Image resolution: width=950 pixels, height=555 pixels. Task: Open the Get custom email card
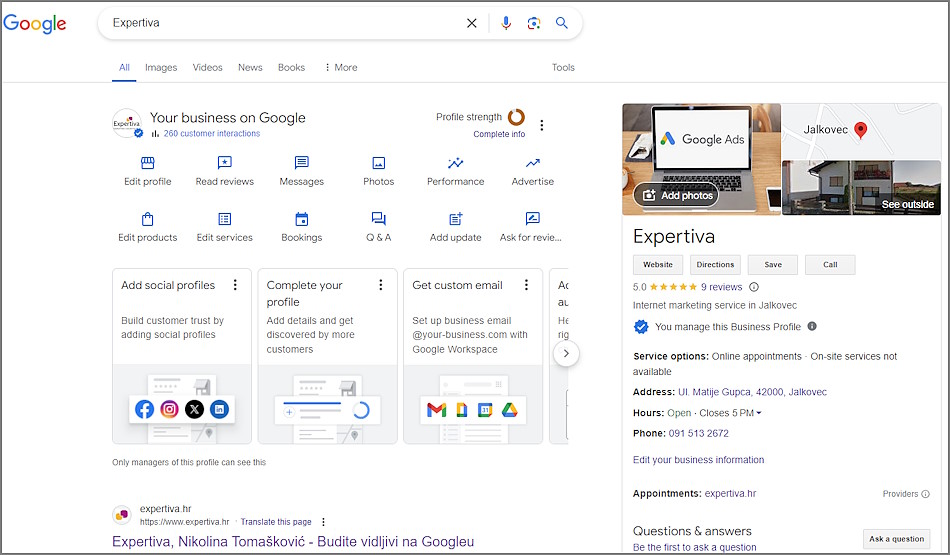click(x=473, y=356)
